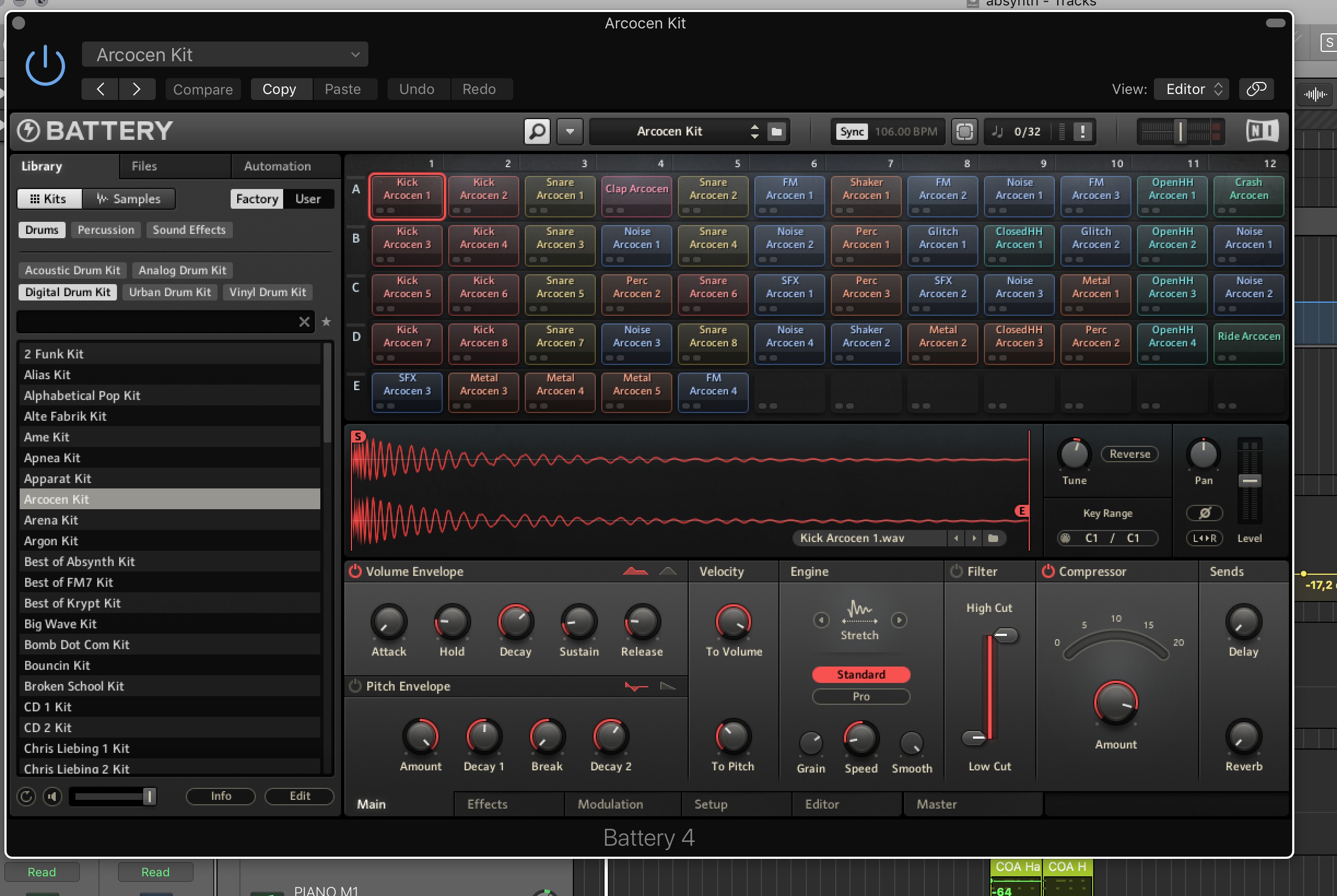Open the View Editor dropdown
This screenshot has height=896, width=1337.
pos(1192,89)
